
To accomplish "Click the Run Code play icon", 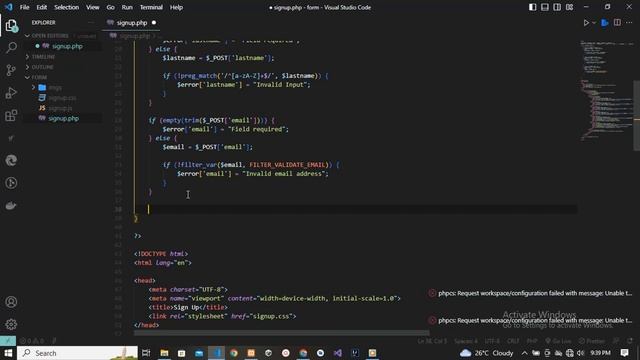I will [586, 23].
